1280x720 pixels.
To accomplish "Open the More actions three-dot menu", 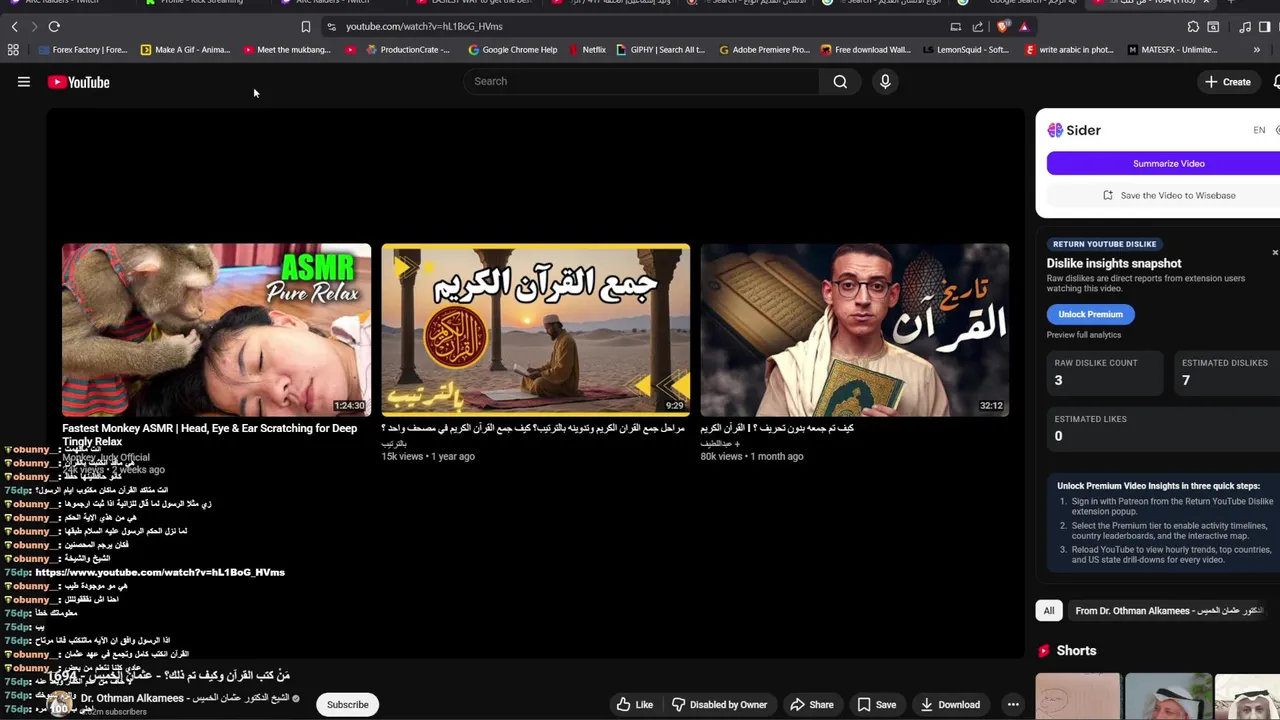I will (x=1013, y=704).
